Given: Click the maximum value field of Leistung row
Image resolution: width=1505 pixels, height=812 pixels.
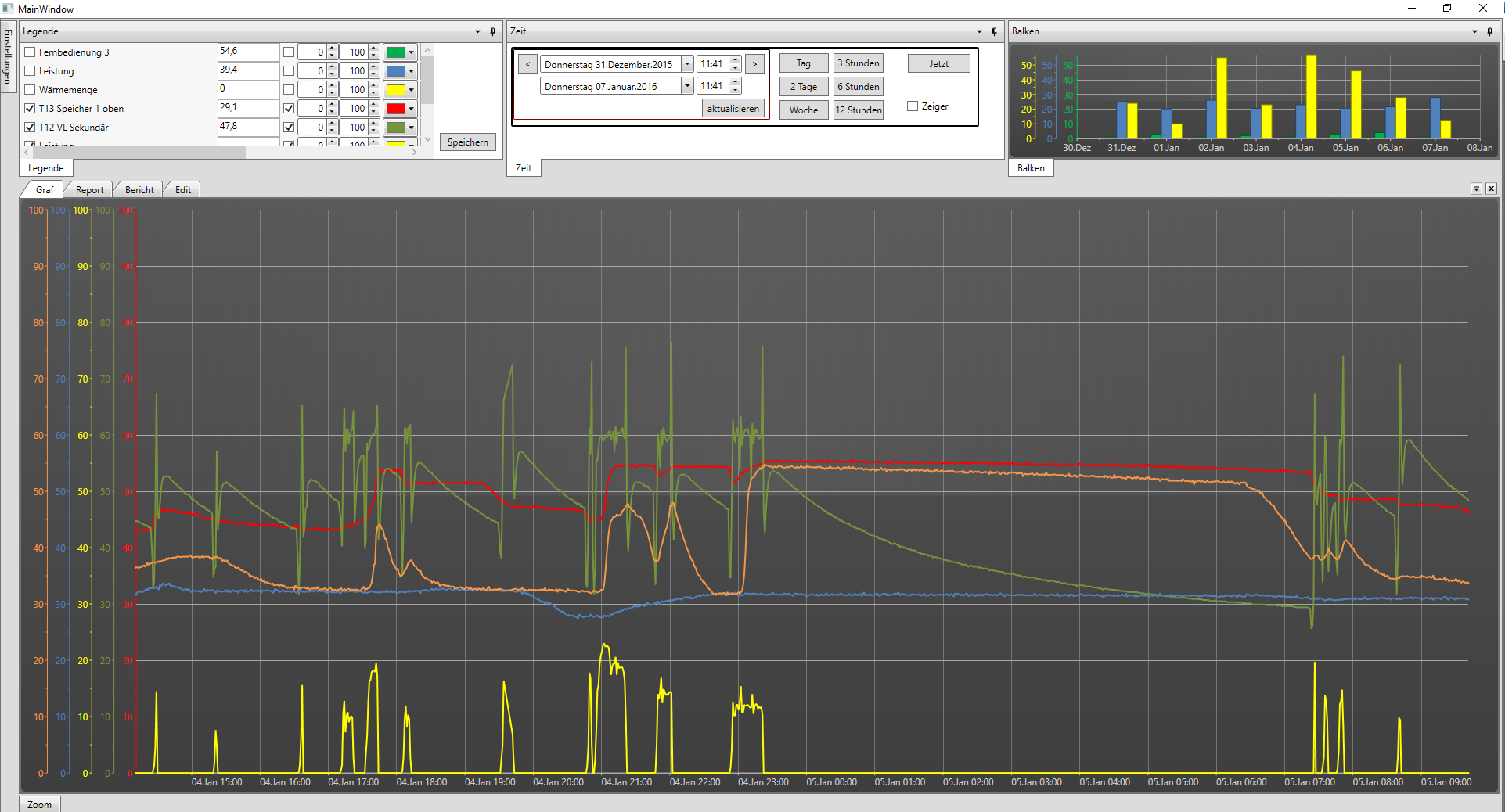Looking at the screenshot, I should coord(355,71).
